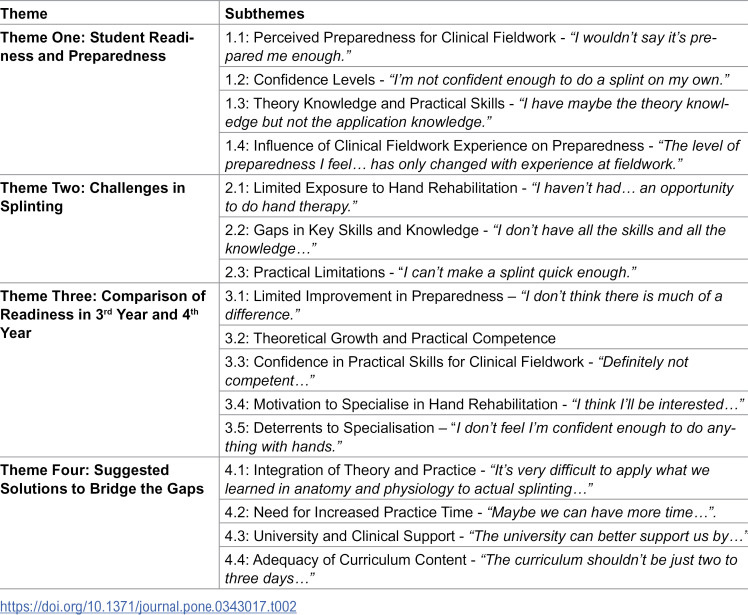748x615 pixels.
Task: Select subtheme 4.3 University and Clinical Support
Action: point(484,536)
